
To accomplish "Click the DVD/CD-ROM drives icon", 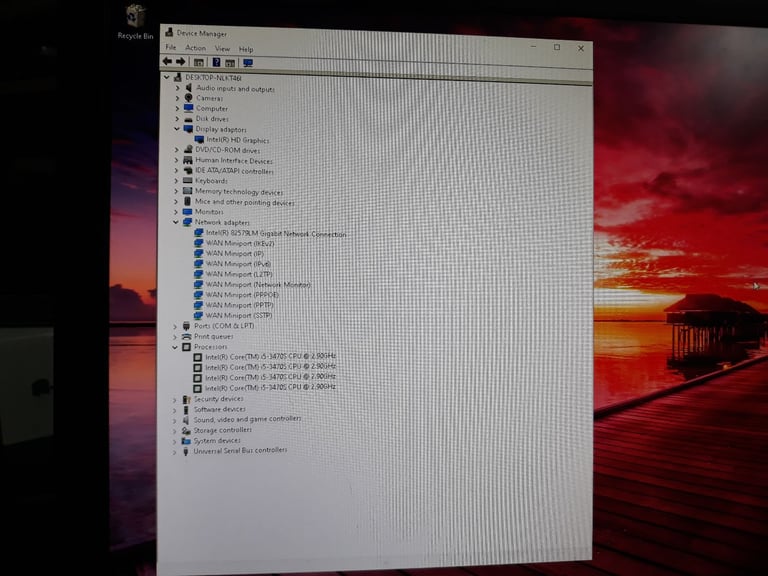I will click(x=188, y=150).
